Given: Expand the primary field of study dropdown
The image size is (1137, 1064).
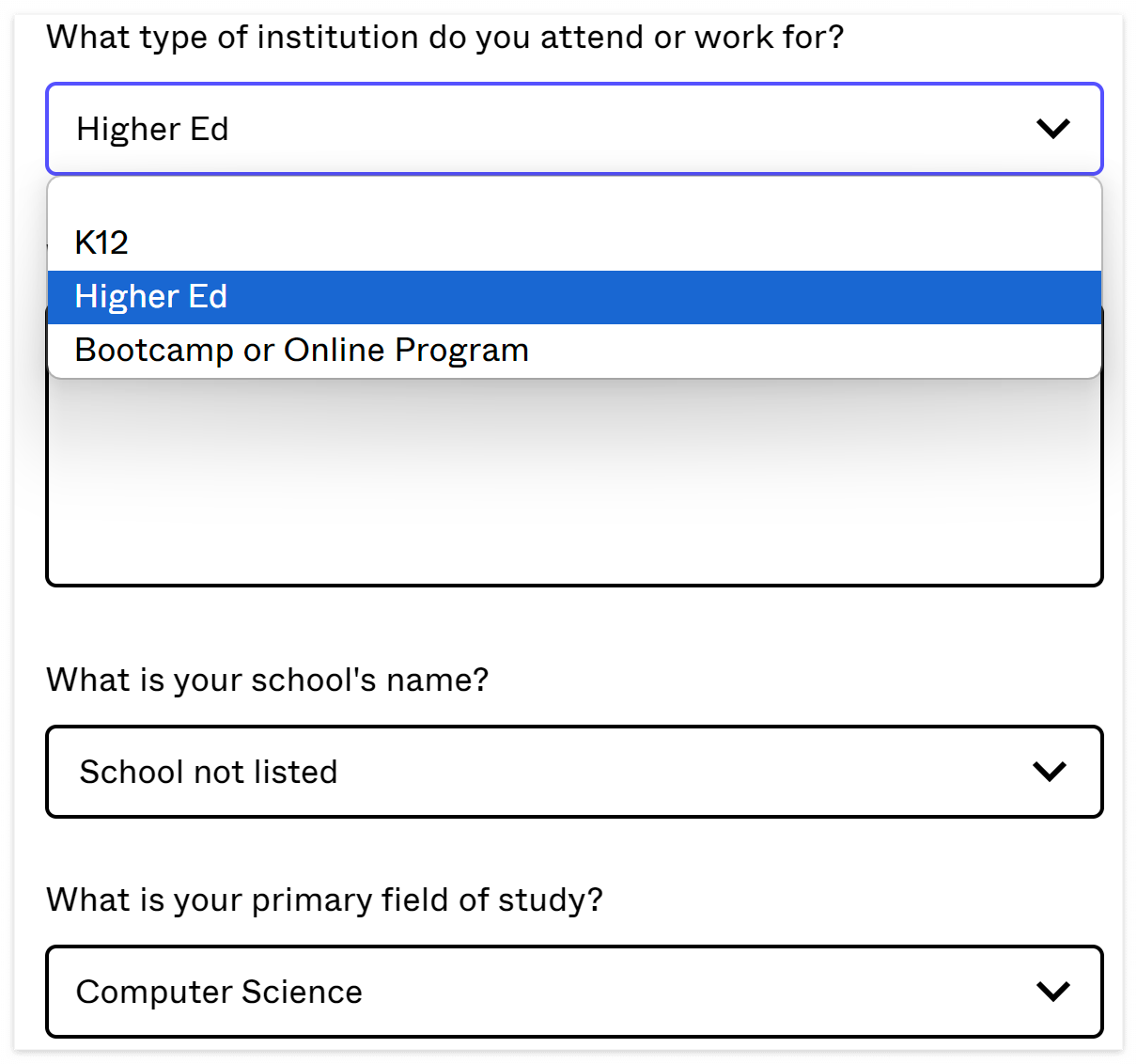Looking at the screenshot, I should click(x=573, y=992).
